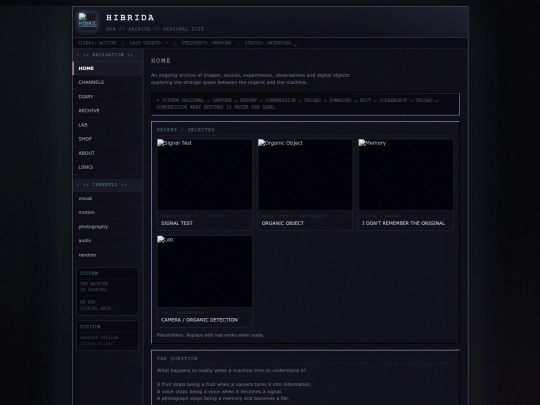Select the random channel
Image resolution: width=540 pixels, height=405 pixels.
click(x=108, y=255)
